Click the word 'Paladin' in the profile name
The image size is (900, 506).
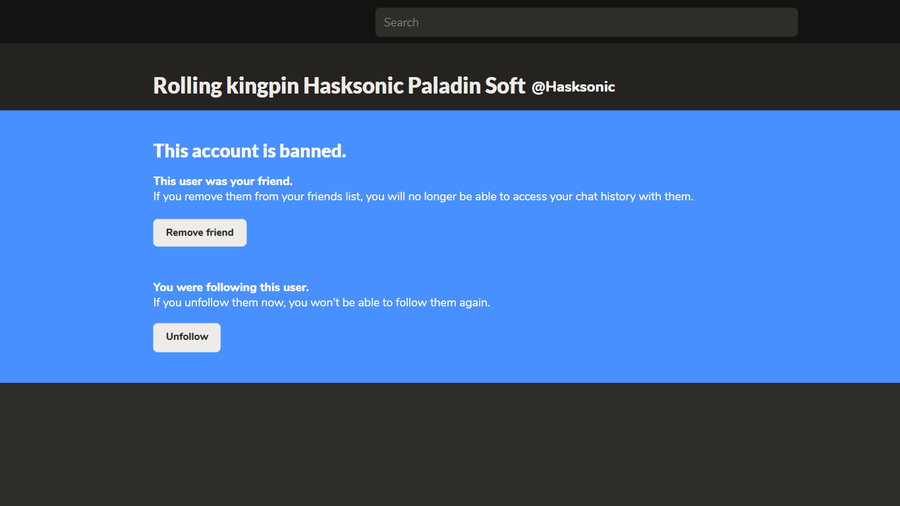[x=444, y=85]
